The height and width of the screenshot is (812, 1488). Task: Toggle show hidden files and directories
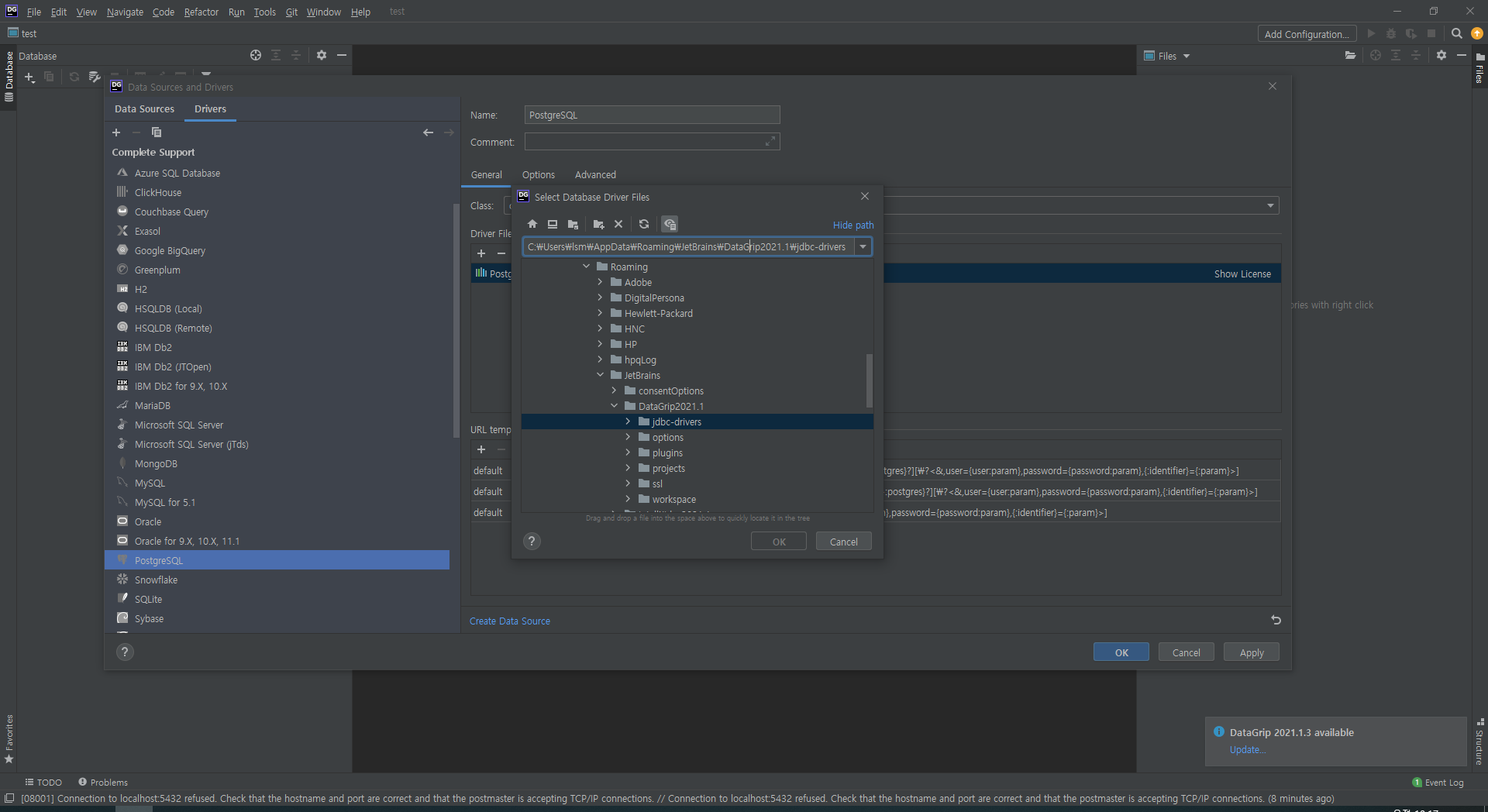click(670, 224)
